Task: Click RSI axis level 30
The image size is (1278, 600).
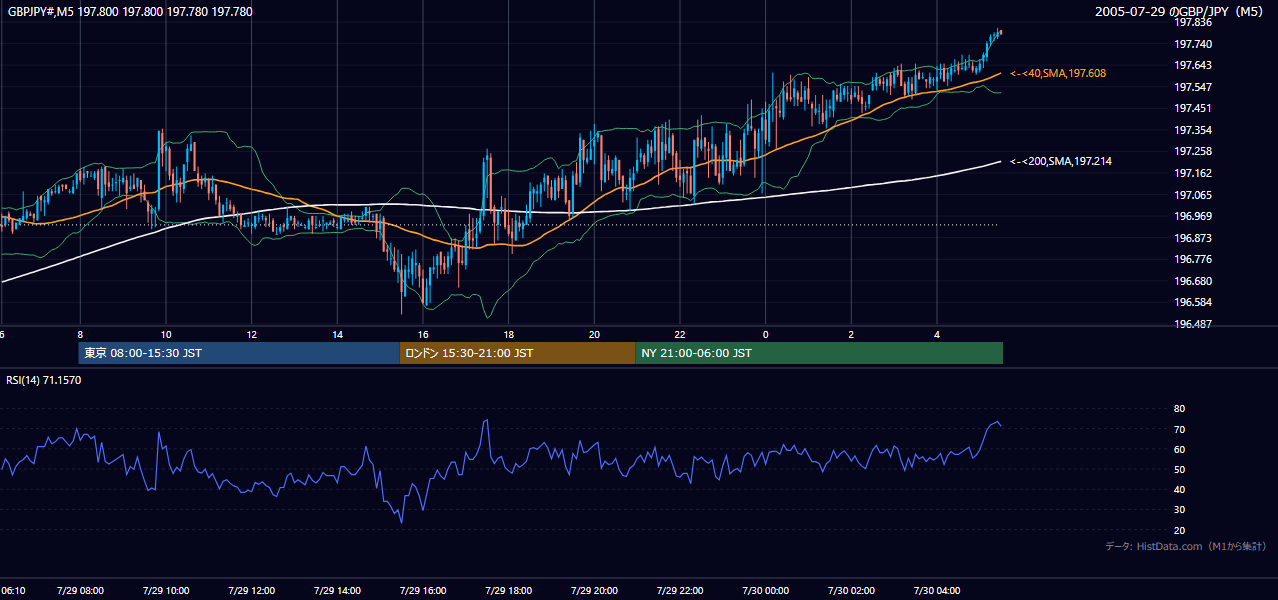Action: pyautogui.click(x=1179, y=509)
